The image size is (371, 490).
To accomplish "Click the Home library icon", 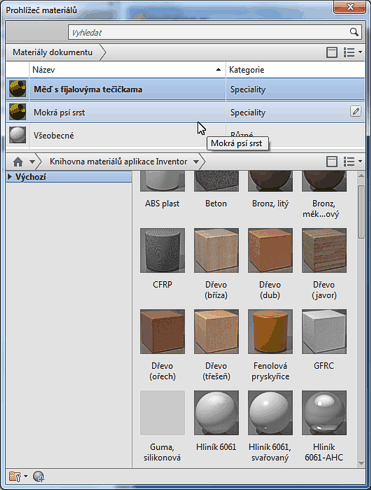I will [x=18, y=162].
